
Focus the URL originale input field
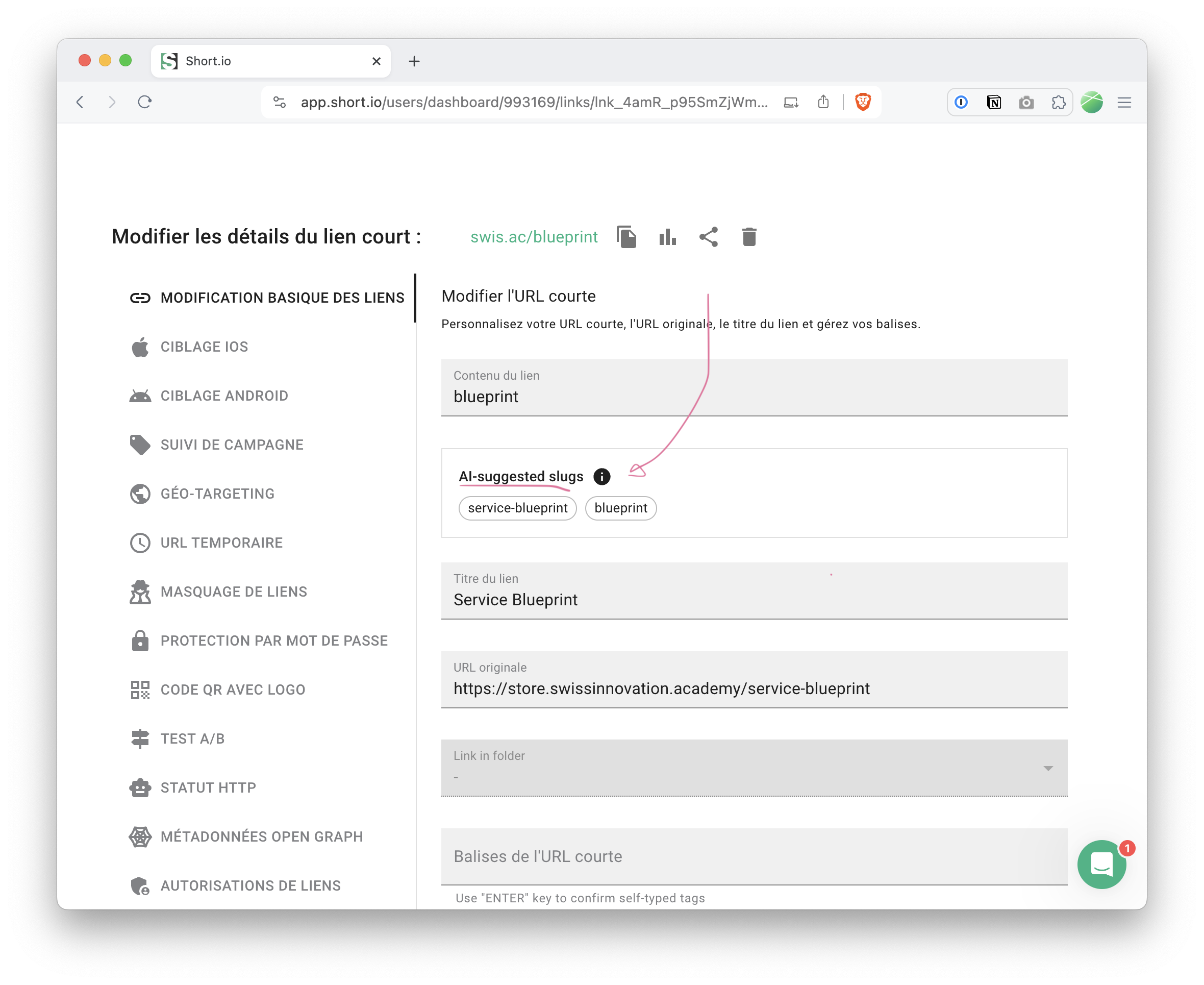pyautogui.click(x=754, y=688)
